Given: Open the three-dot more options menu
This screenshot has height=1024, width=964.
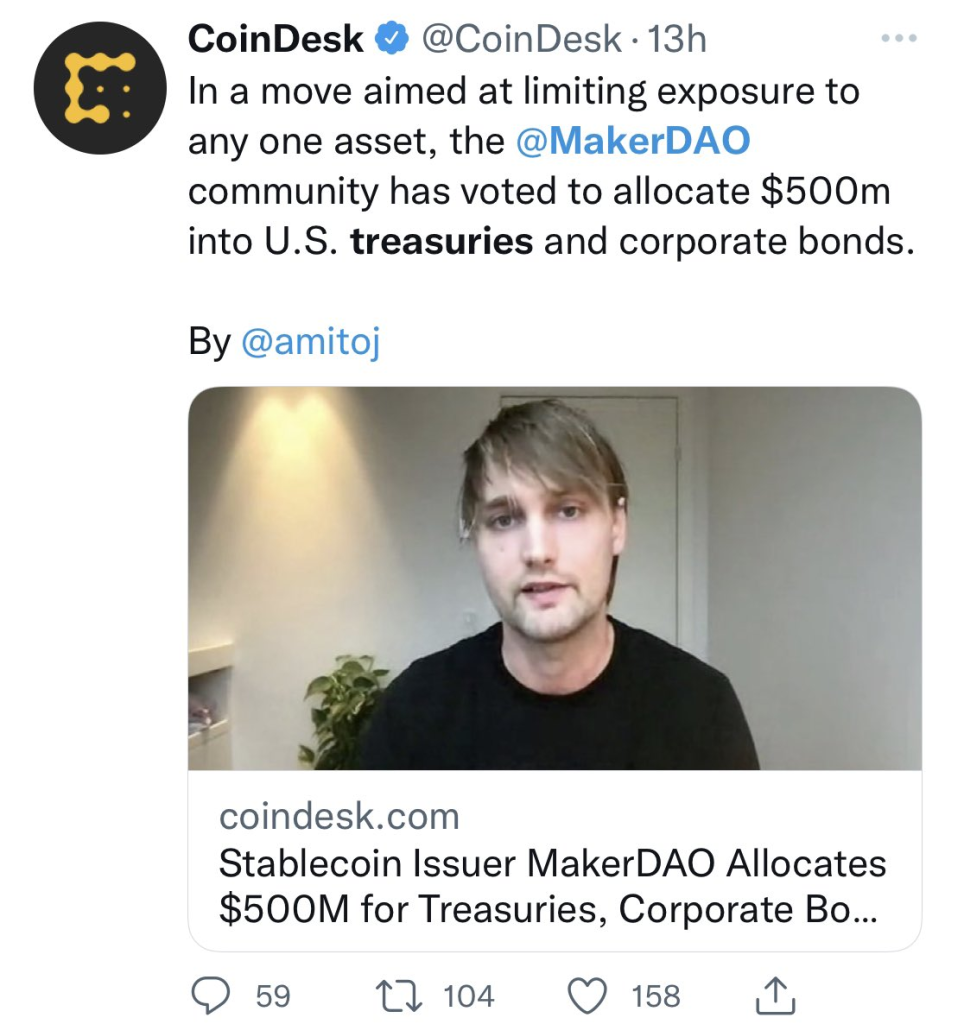Looking at the screenshot, I should (x=899, y=39).
